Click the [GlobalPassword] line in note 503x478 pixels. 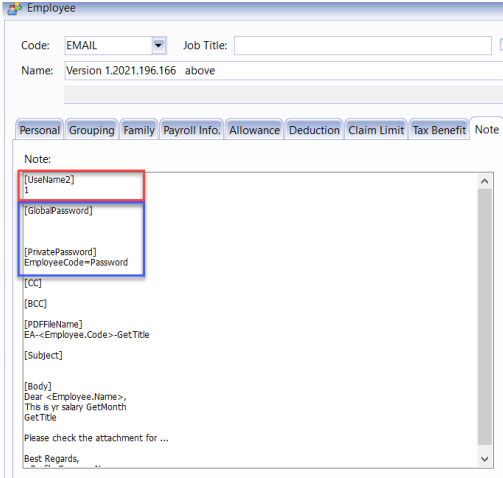[x=58, y=211]
